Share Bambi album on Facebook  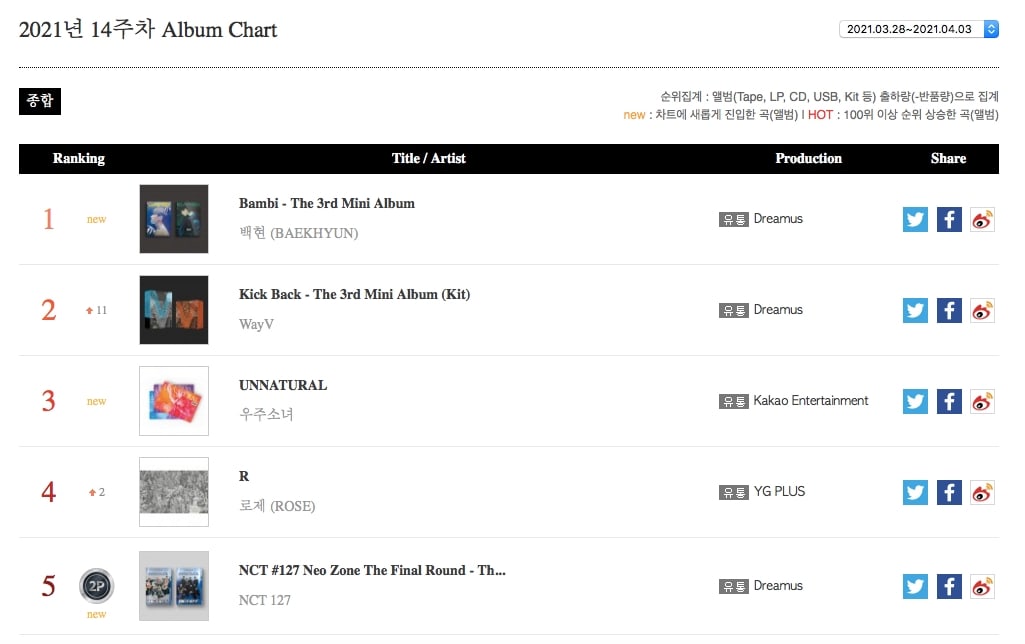point(949,219)
